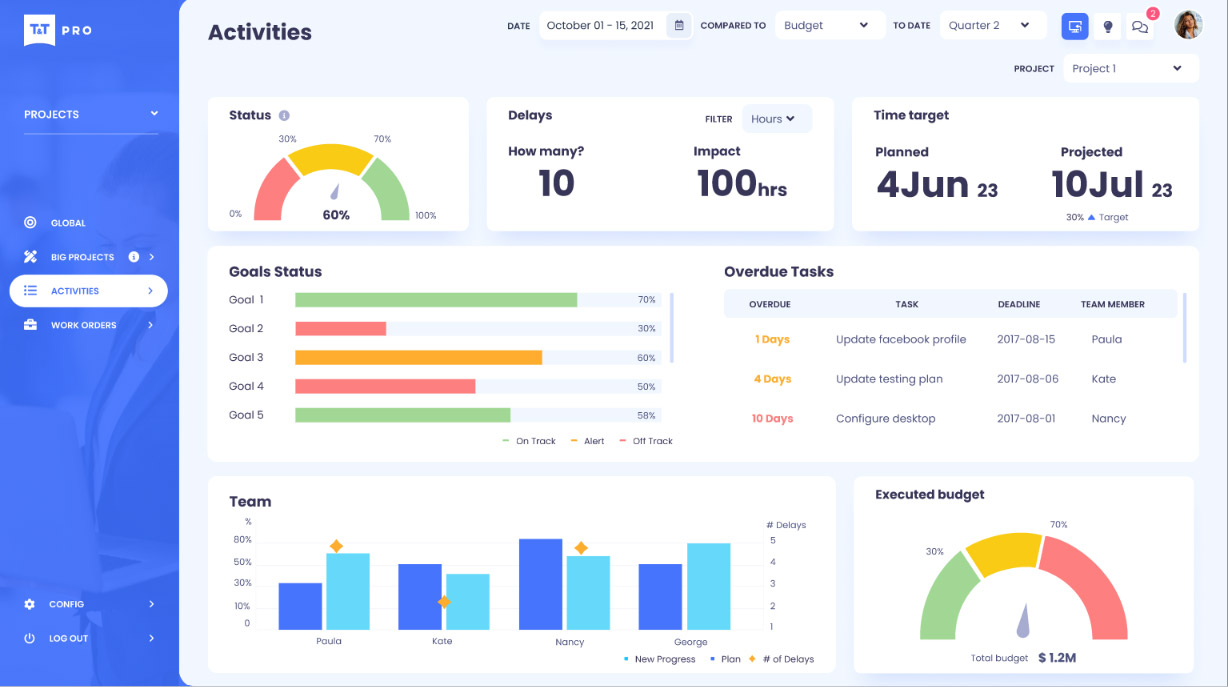Viewport: 1228px width, 687px height.
Task: Open Work Orders menu item
Action: (88, 325)
